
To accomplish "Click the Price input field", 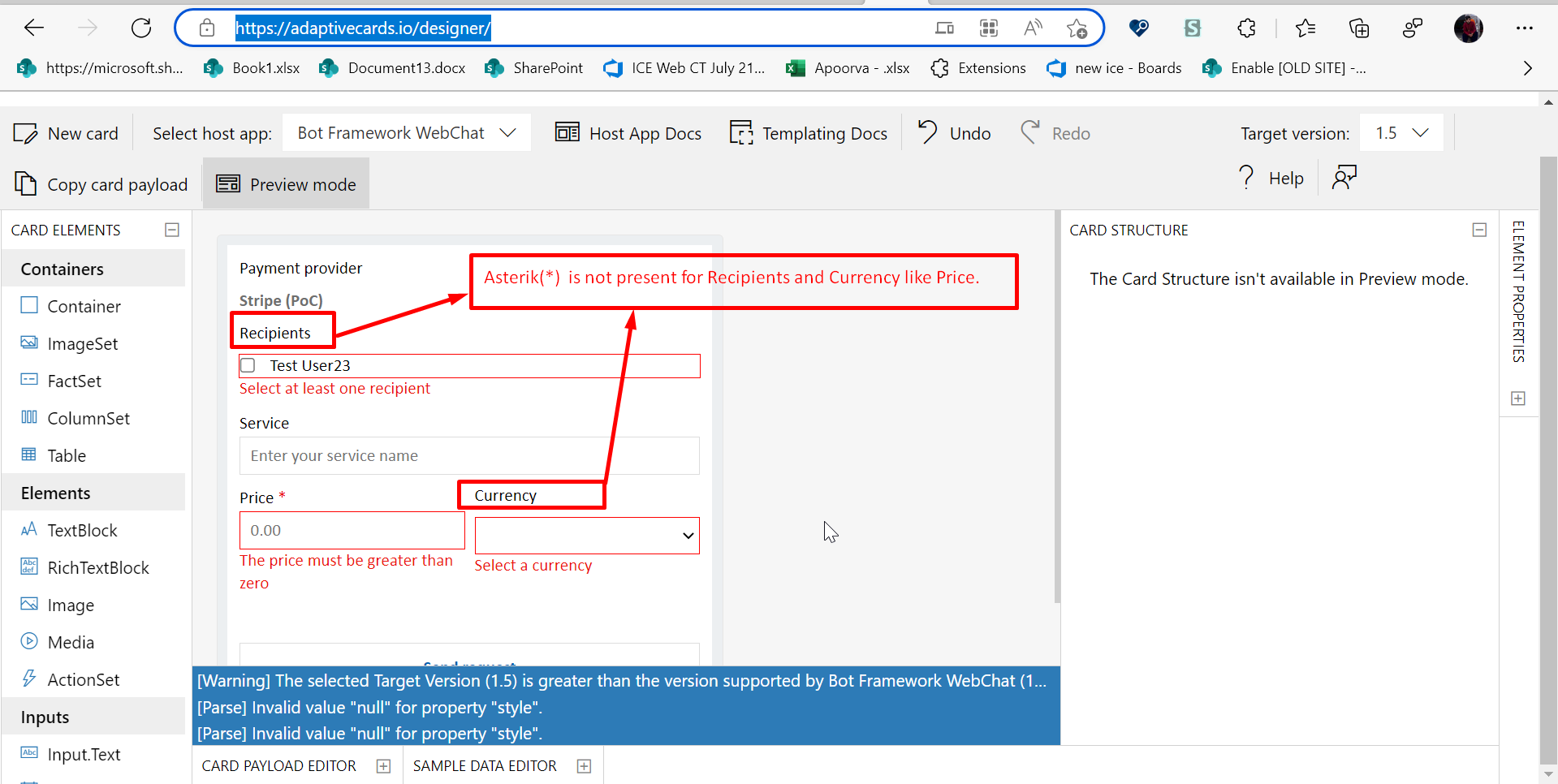I will (x=352, y=530).
